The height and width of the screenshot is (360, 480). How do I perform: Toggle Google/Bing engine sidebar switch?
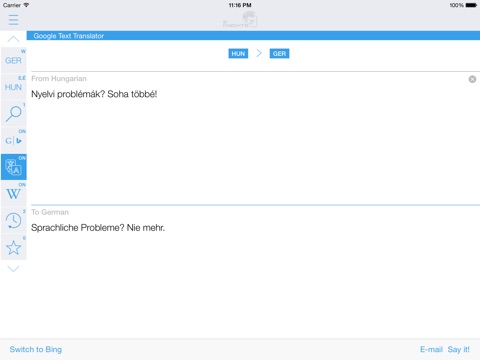[14, 140]
